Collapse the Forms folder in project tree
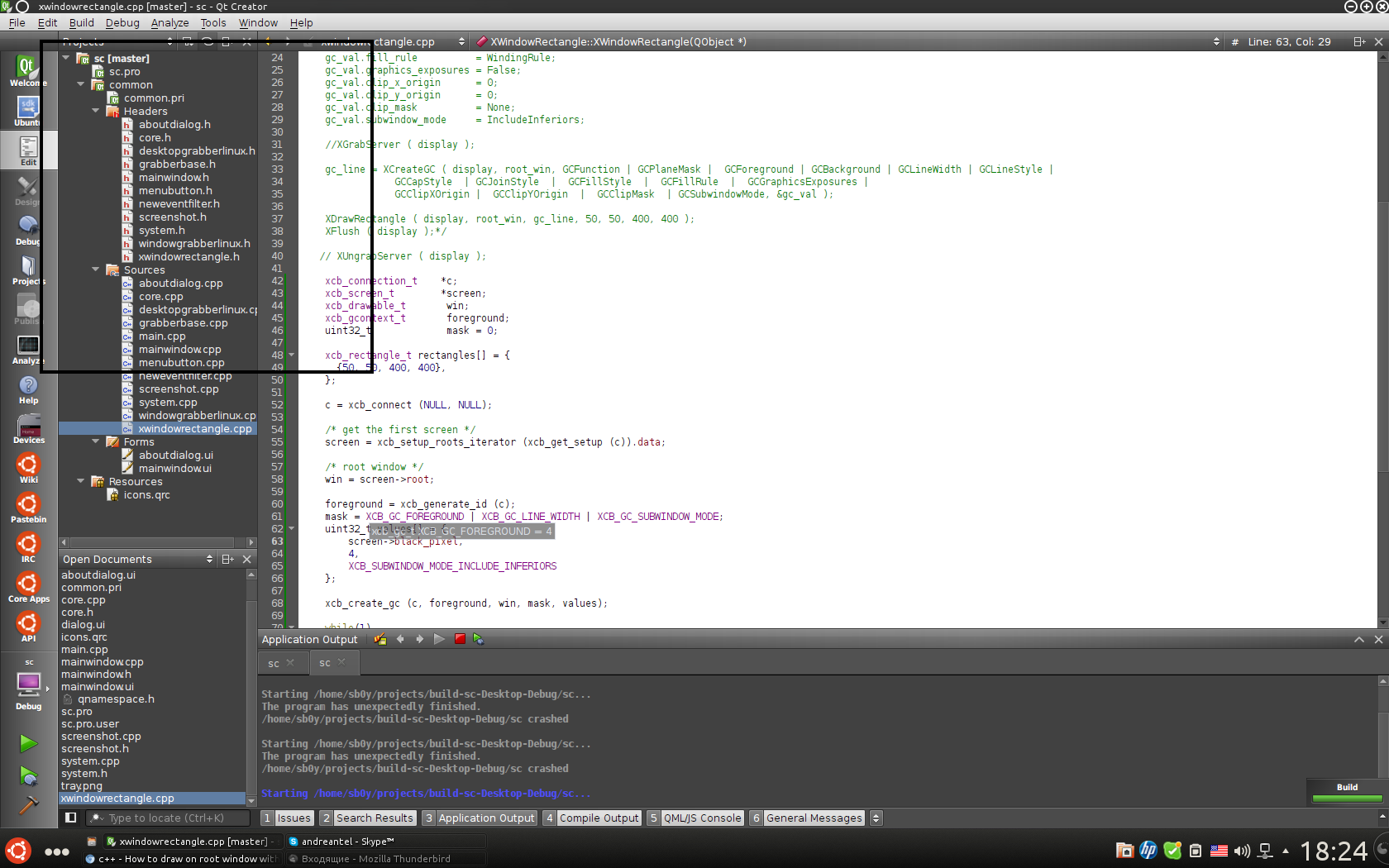The height and width of the screenshot is (868, 1389). click(x=95, y=442)
